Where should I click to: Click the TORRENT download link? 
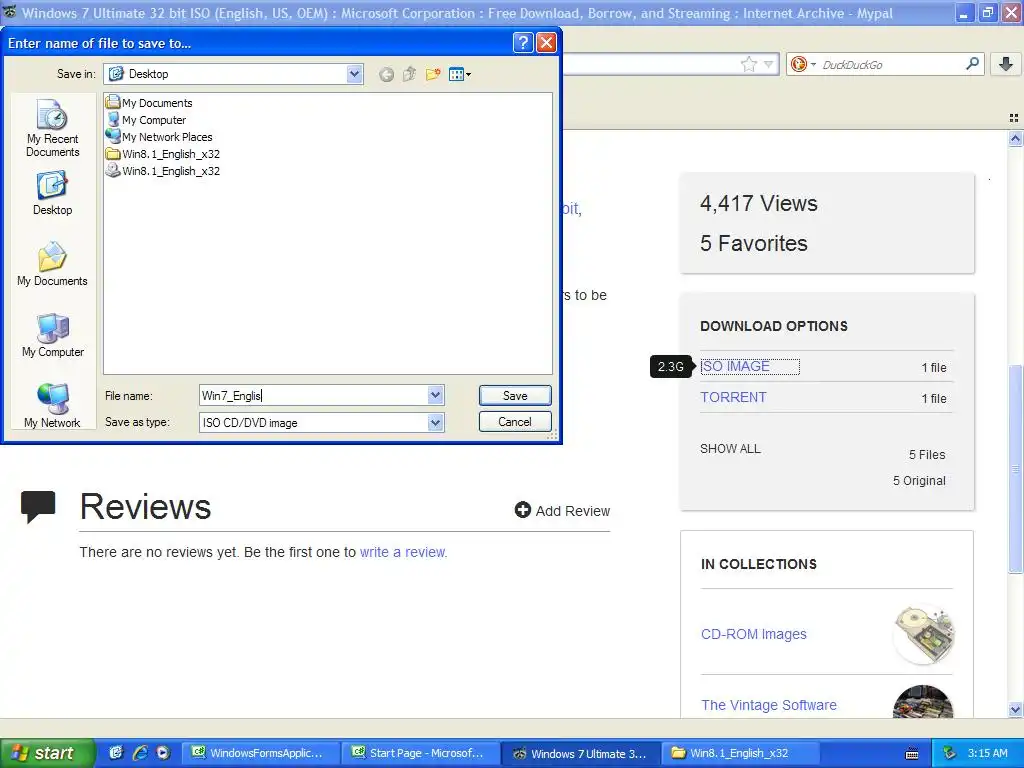tap(733, 397)
